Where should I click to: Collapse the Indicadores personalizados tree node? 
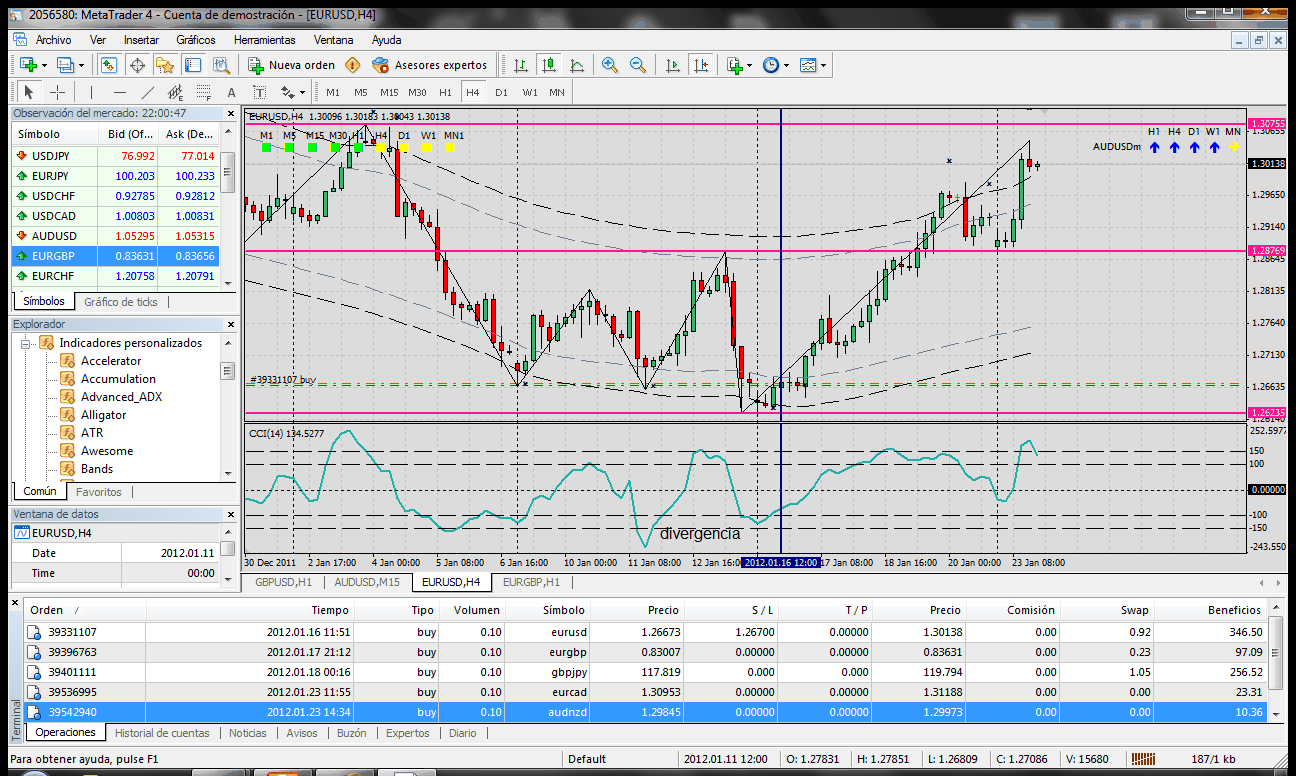[x=26, y=343]
